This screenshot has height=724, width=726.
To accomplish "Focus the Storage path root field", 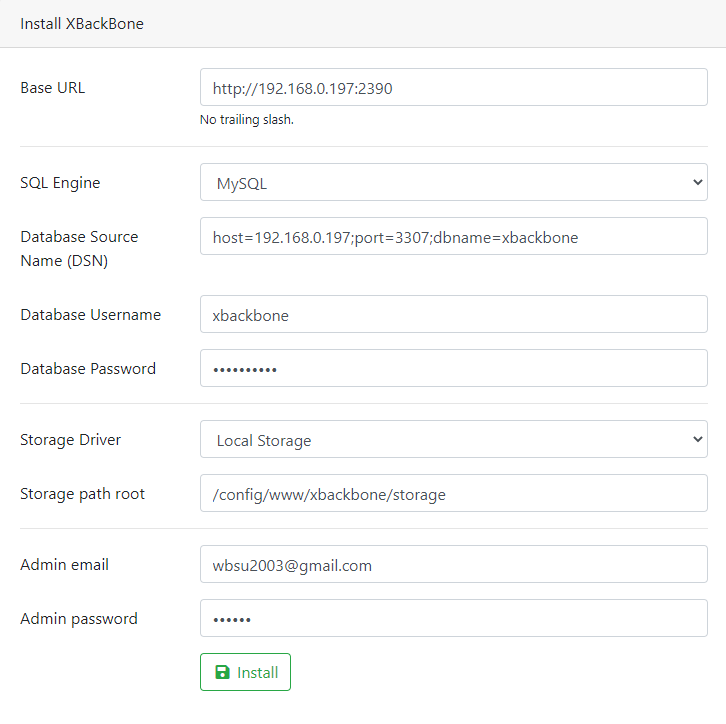I will tap(454, 493).
